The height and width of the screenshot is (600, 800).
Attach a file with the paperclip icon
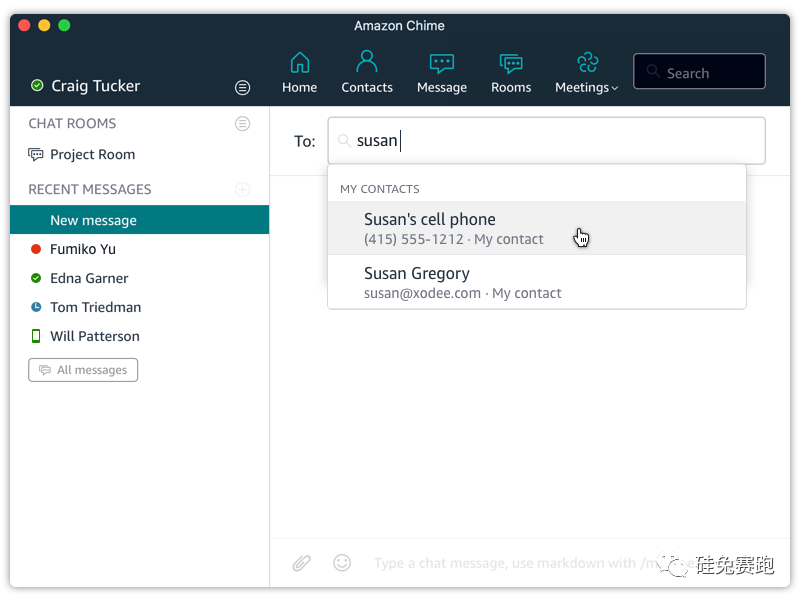pos(302,563)
